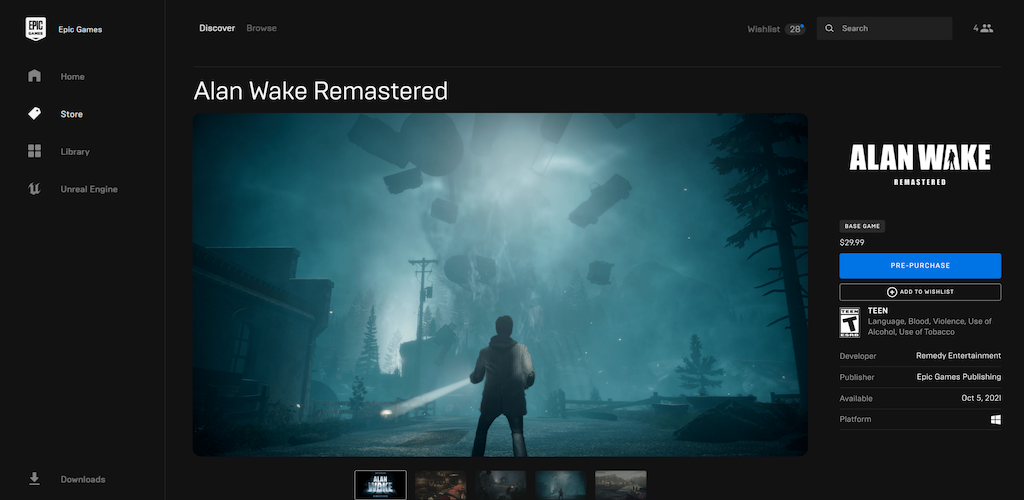This screenshot has width=1024, height=500.
Task: Switch to the Browse tab
Action: tap(262, 28)
